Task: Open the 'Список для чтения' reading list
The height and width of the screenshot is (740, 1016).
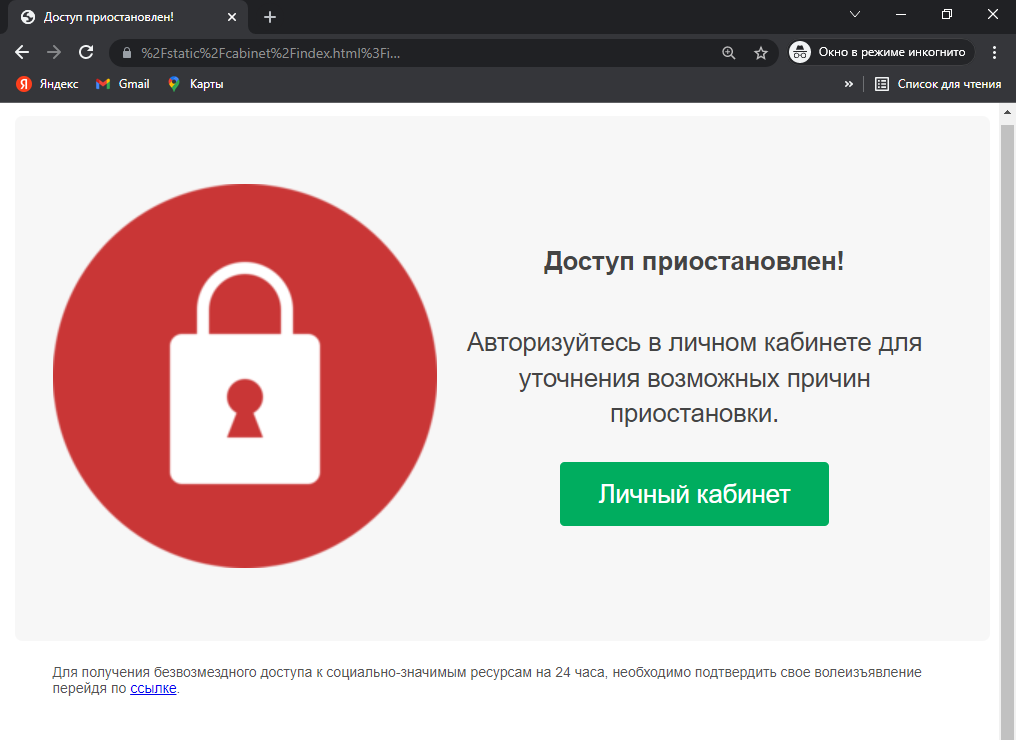Action: point(938,84)
